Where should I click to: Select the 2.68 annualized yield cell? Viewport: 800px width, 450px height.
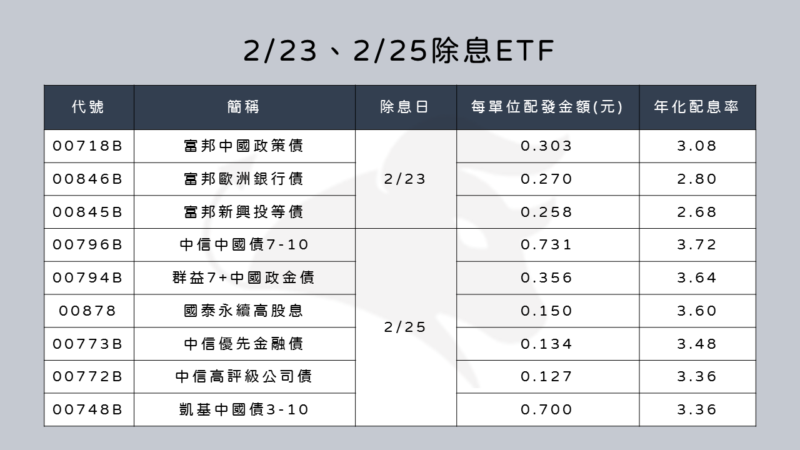(697, 212)
